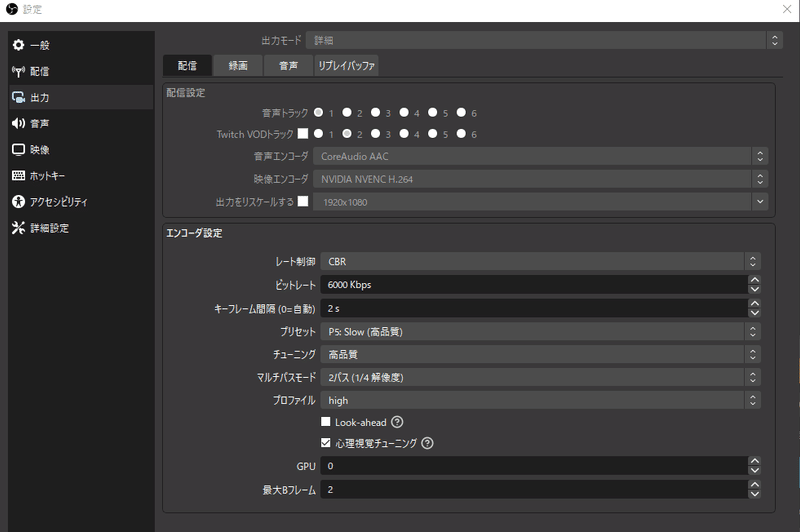Open the 1920x1080 rescale resolution dropdown
This screenshot has height=532, width=800.
point(540,202)
